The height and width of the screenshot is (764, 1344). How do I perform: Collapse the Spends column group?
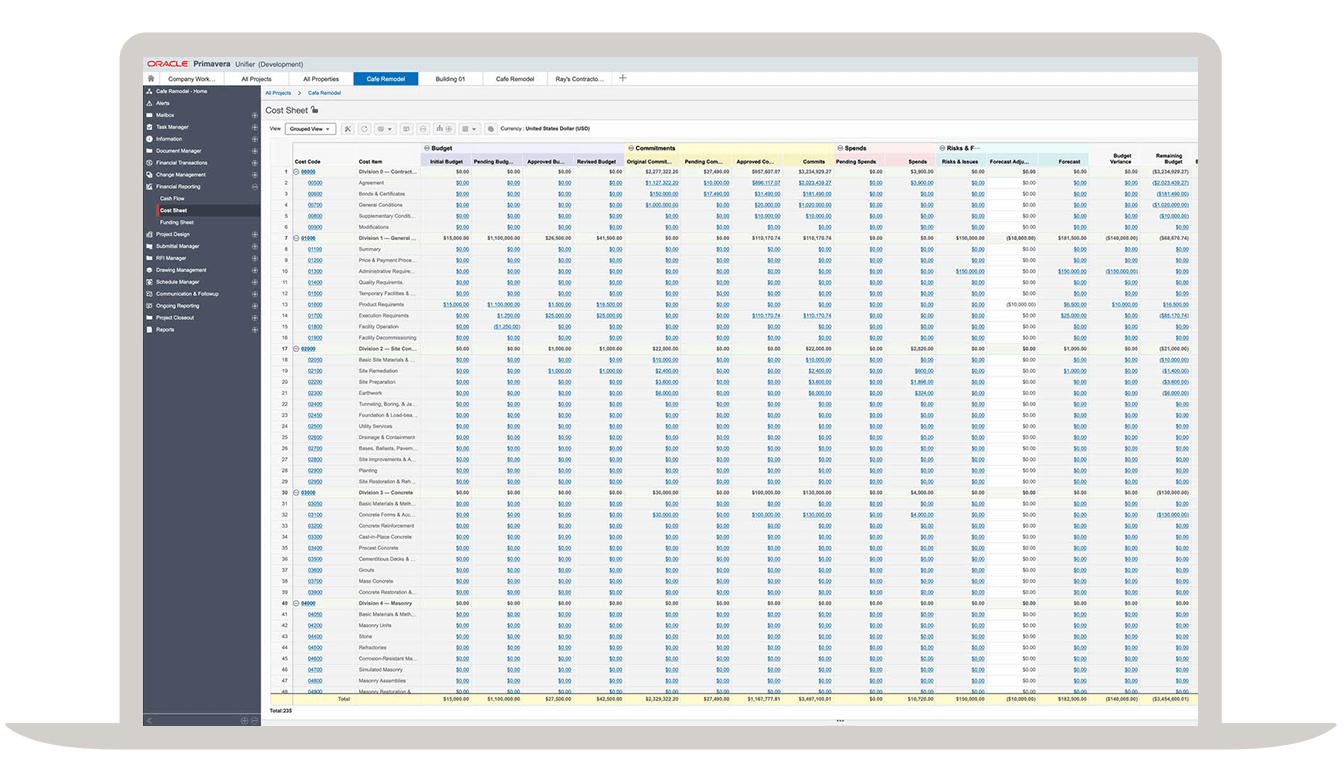pyautogui.click(x=840, y=148)
